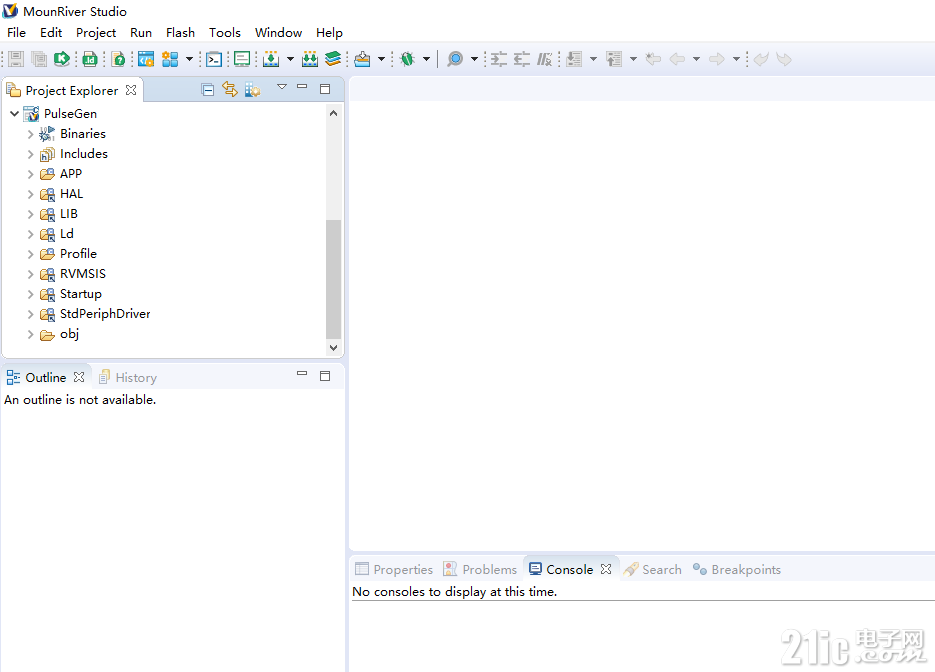Open the terminal prompt toolbar icon

(214, 59)
